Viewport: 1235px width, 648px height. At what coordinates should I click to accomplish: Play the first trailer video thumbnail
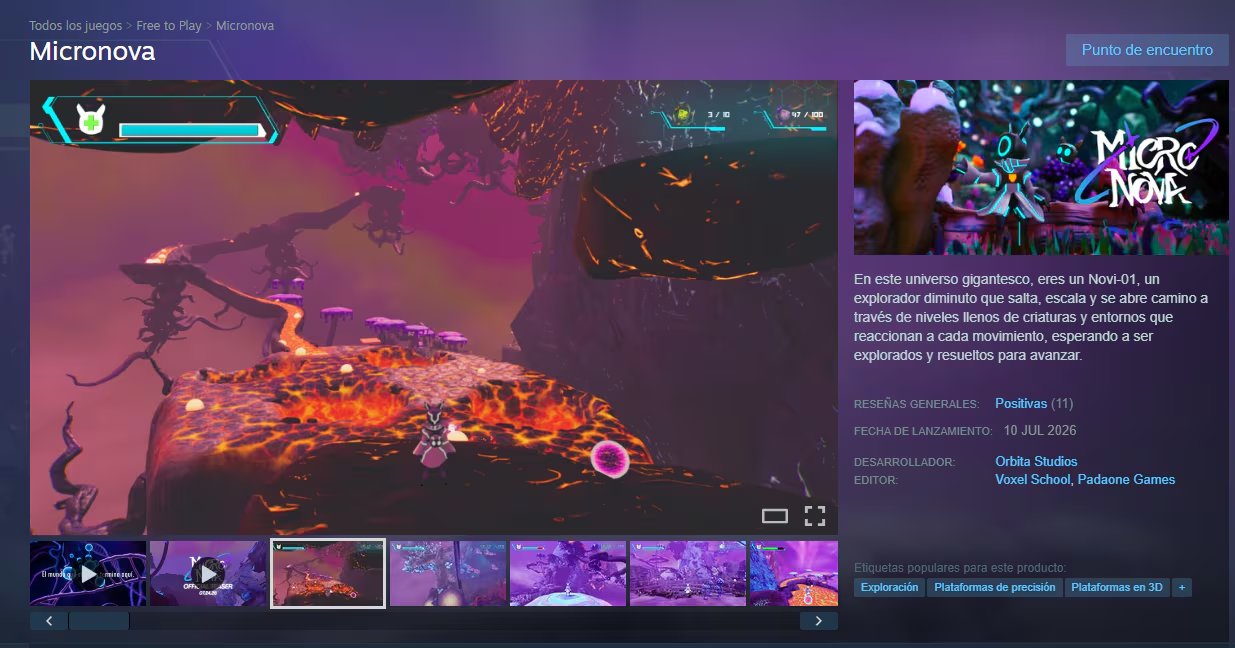coord(88,574)
